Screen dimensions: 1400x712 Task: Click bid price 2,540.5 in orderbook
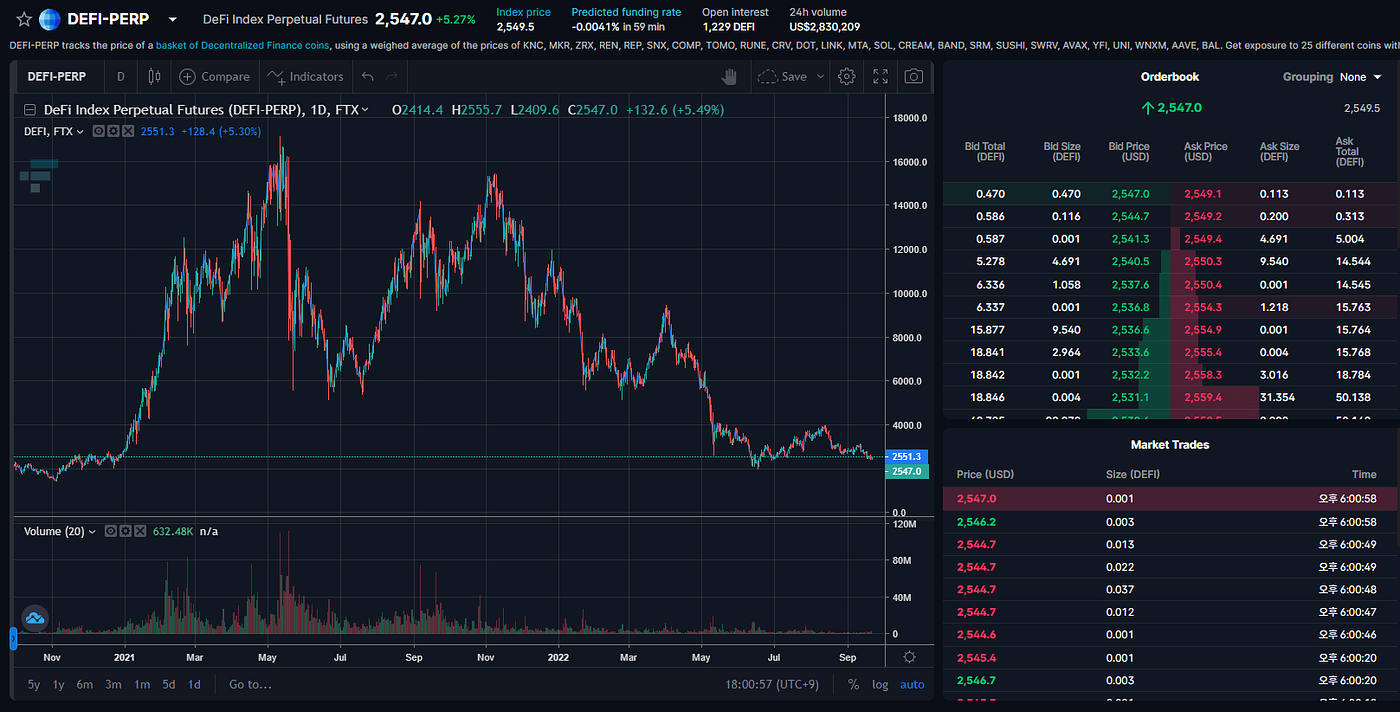pos(1130,261)
